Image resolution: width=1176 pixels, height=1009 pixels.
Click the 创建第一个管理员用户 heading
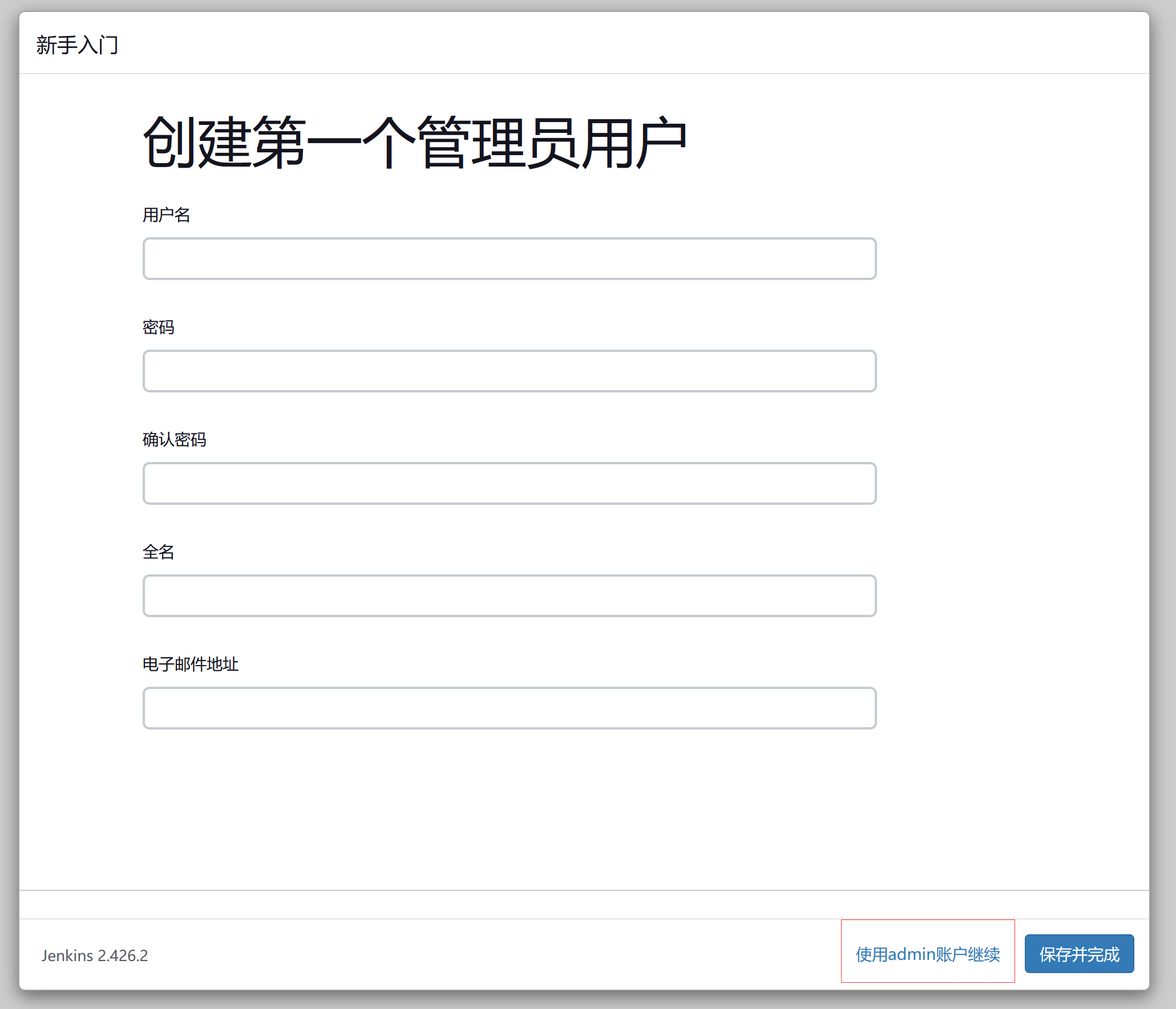coord(414,143)
